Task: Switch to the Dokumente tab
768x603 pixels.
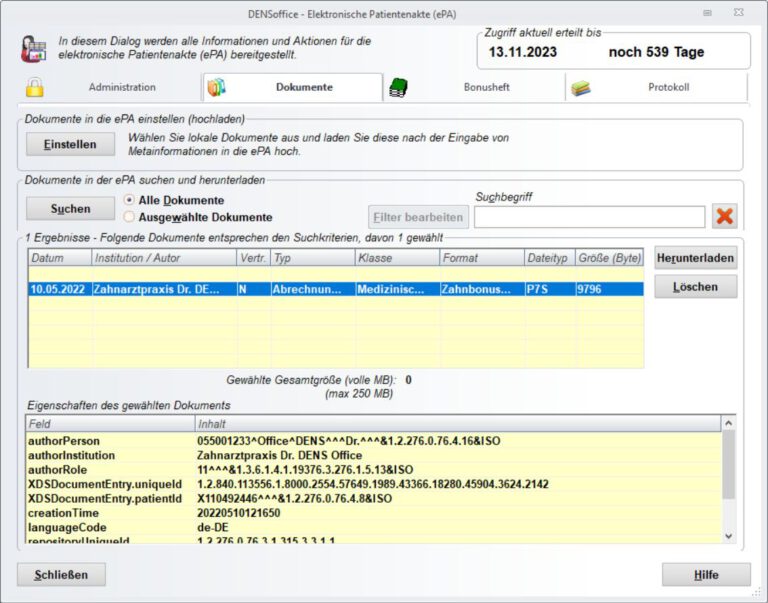Action: click(293, 87)
